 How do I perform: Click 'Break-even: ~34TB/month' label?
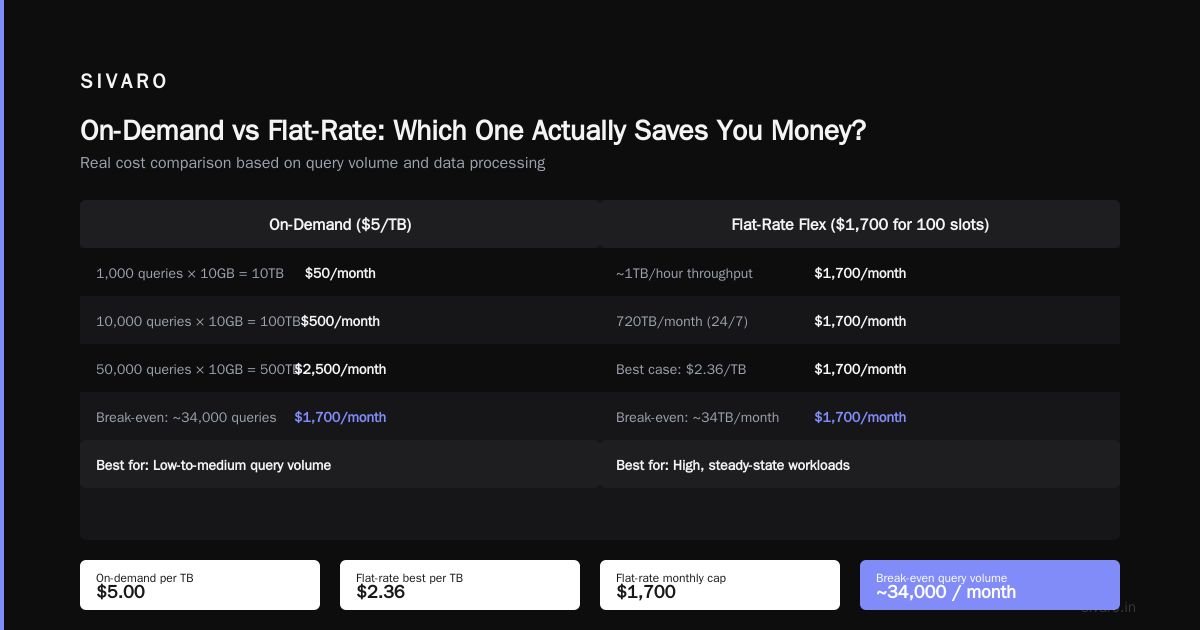tap(697, 417)
